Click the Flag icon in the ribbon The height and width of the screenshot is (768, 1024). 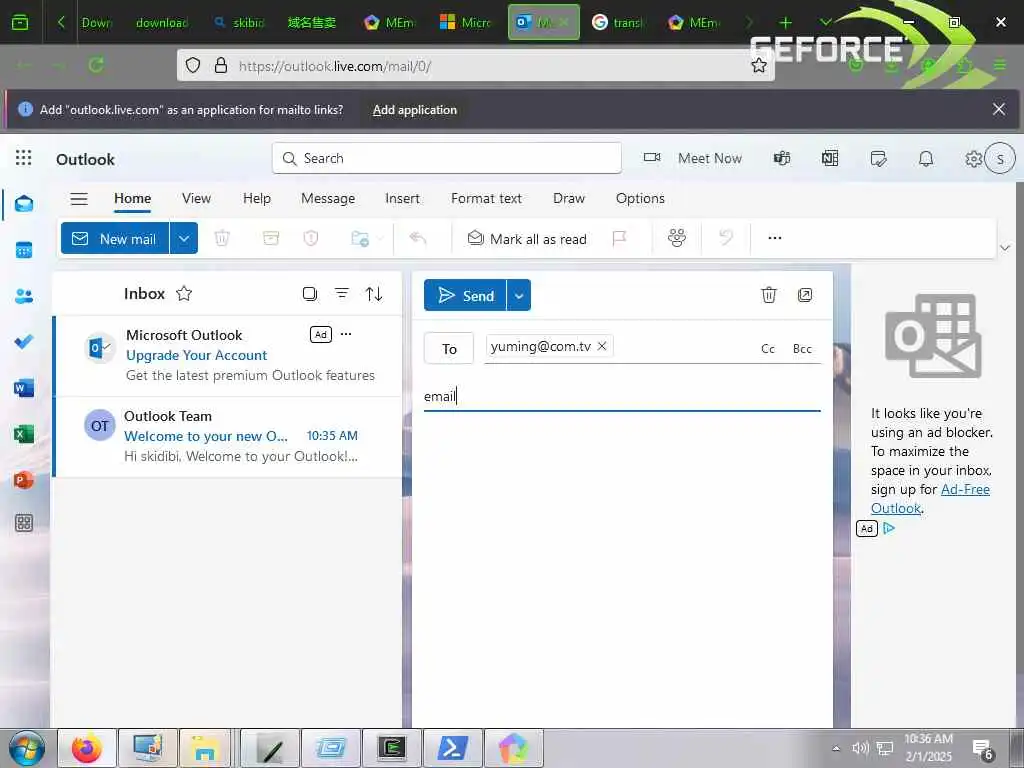619,238
